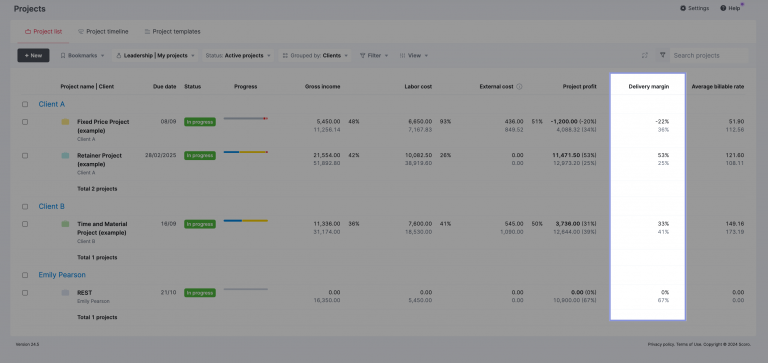Open the Bookmarks dropdown

[x=82, y=55]
